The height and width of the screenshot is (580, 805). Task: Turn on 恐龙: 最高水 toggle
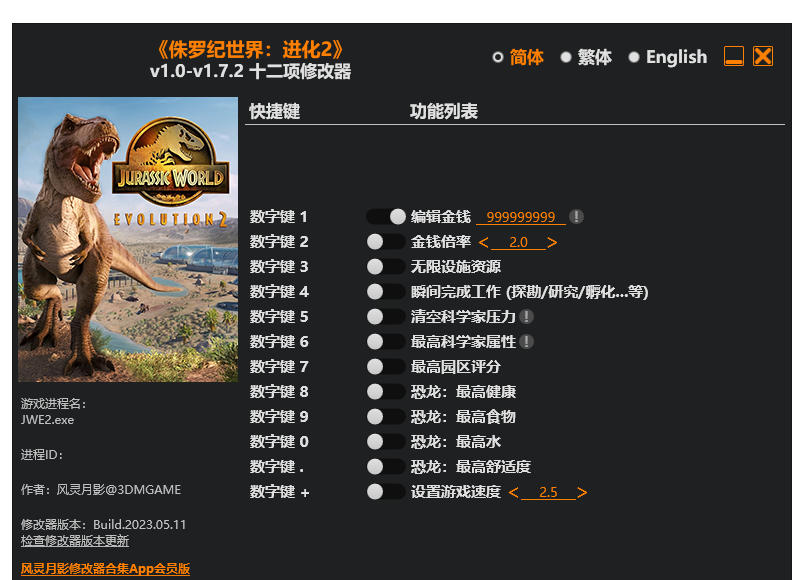point(386,441)
